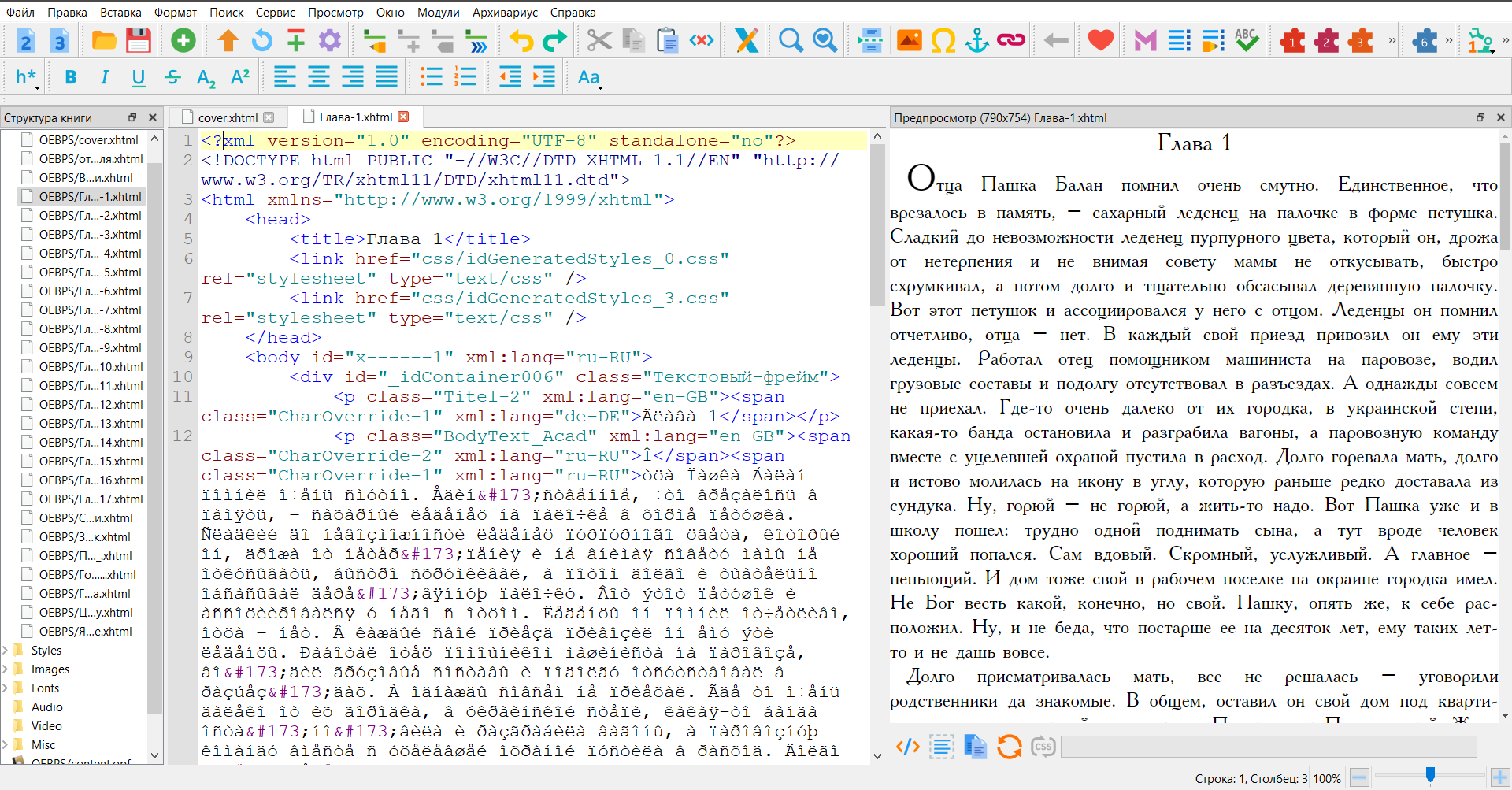Open Find with the magnifying glass icon
This screenshot has height=790, width=1512.
[x=790, y=40]
